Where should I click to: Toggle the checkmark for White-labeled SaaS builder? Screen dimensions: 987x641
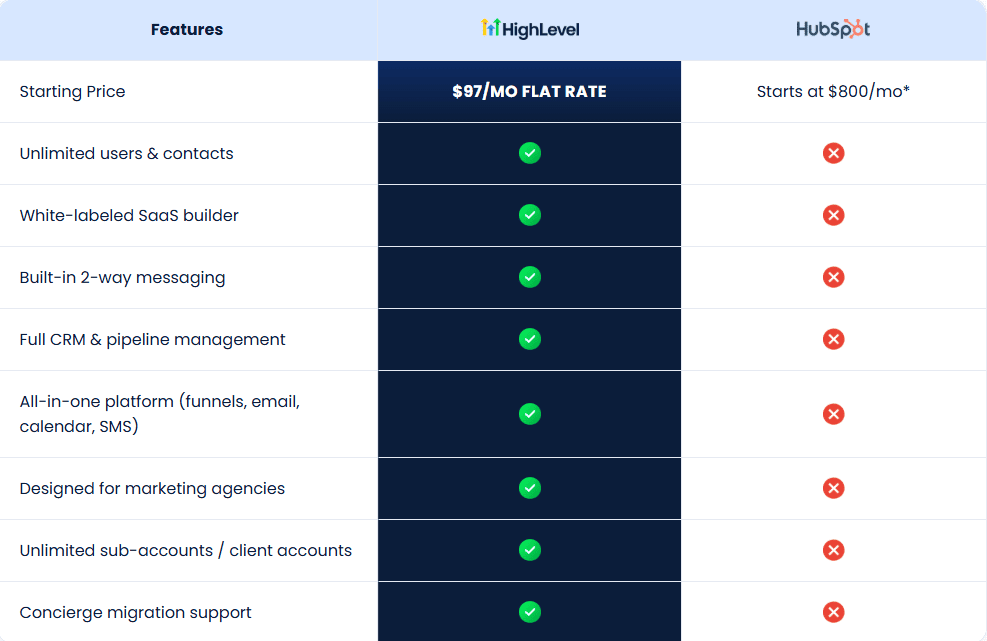coord(529,215)
